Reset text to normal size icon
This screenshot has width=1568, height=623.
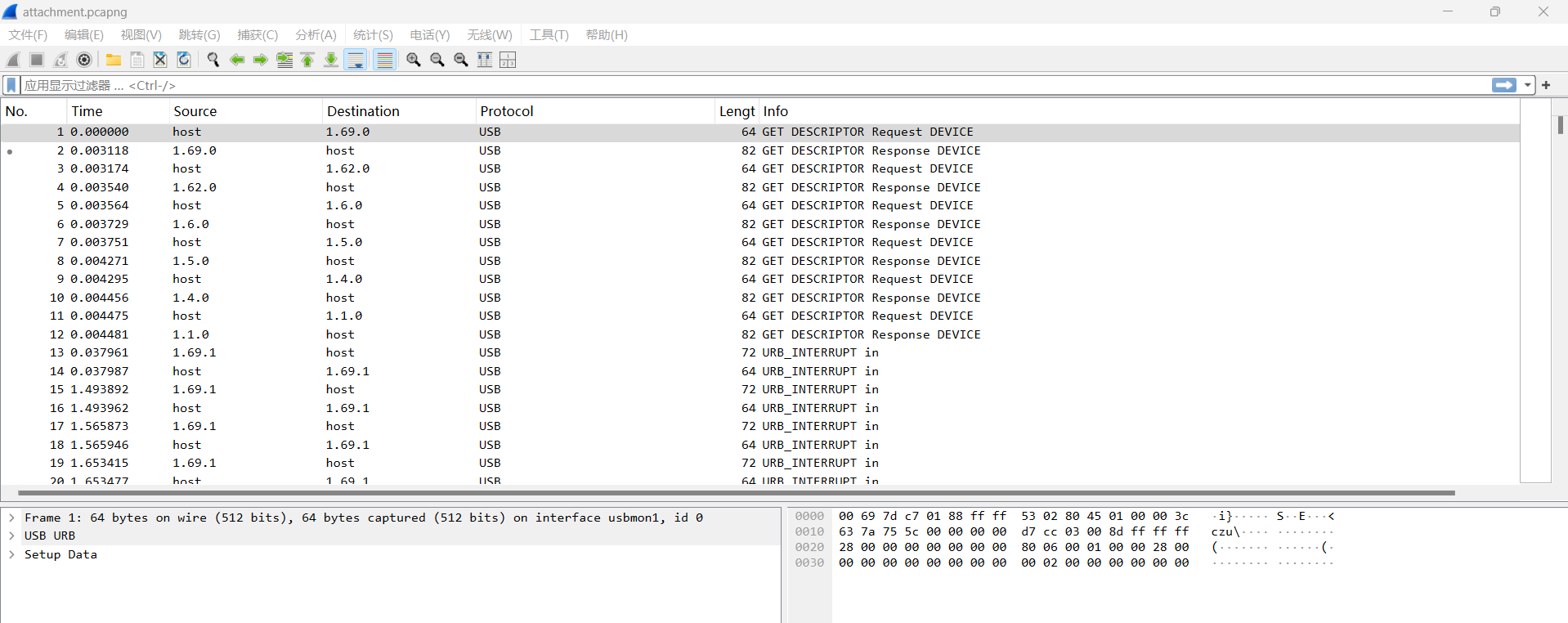[461, 60]
